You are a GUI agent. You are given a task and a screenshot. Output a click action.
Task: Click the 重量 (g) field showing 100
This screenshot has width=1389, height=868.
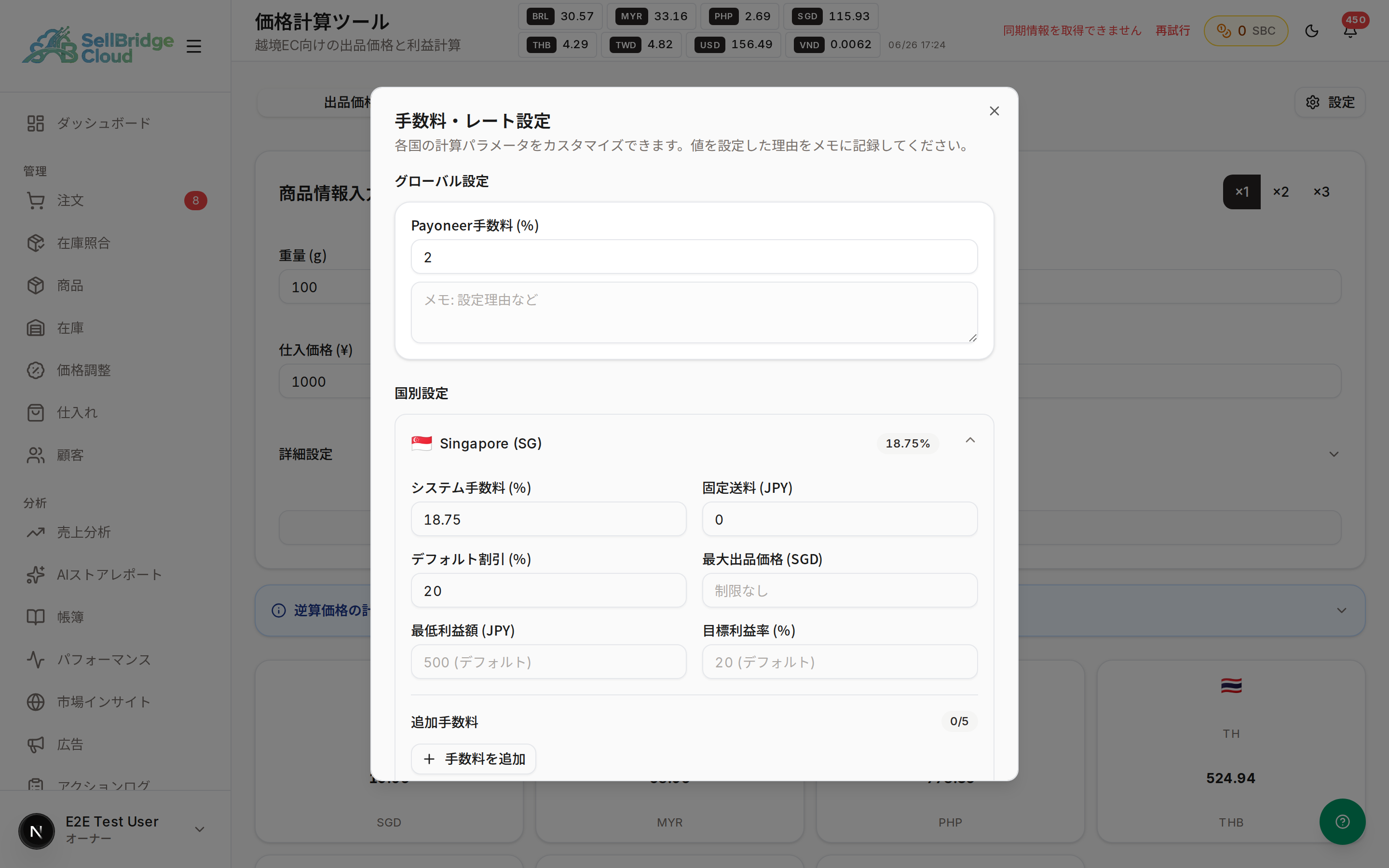326,286
